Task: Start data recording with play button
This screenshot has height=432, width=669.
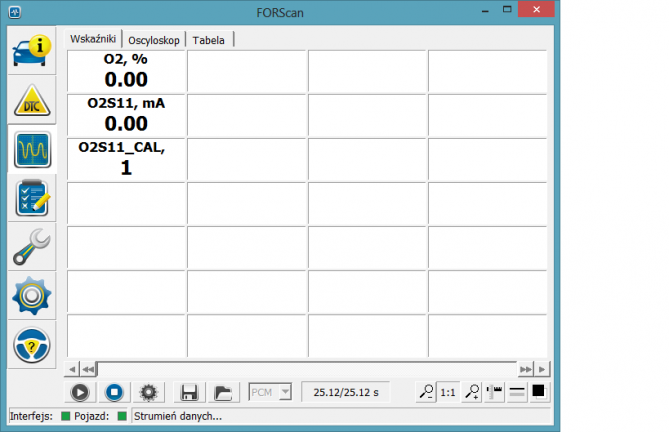Action: point(78,392)
